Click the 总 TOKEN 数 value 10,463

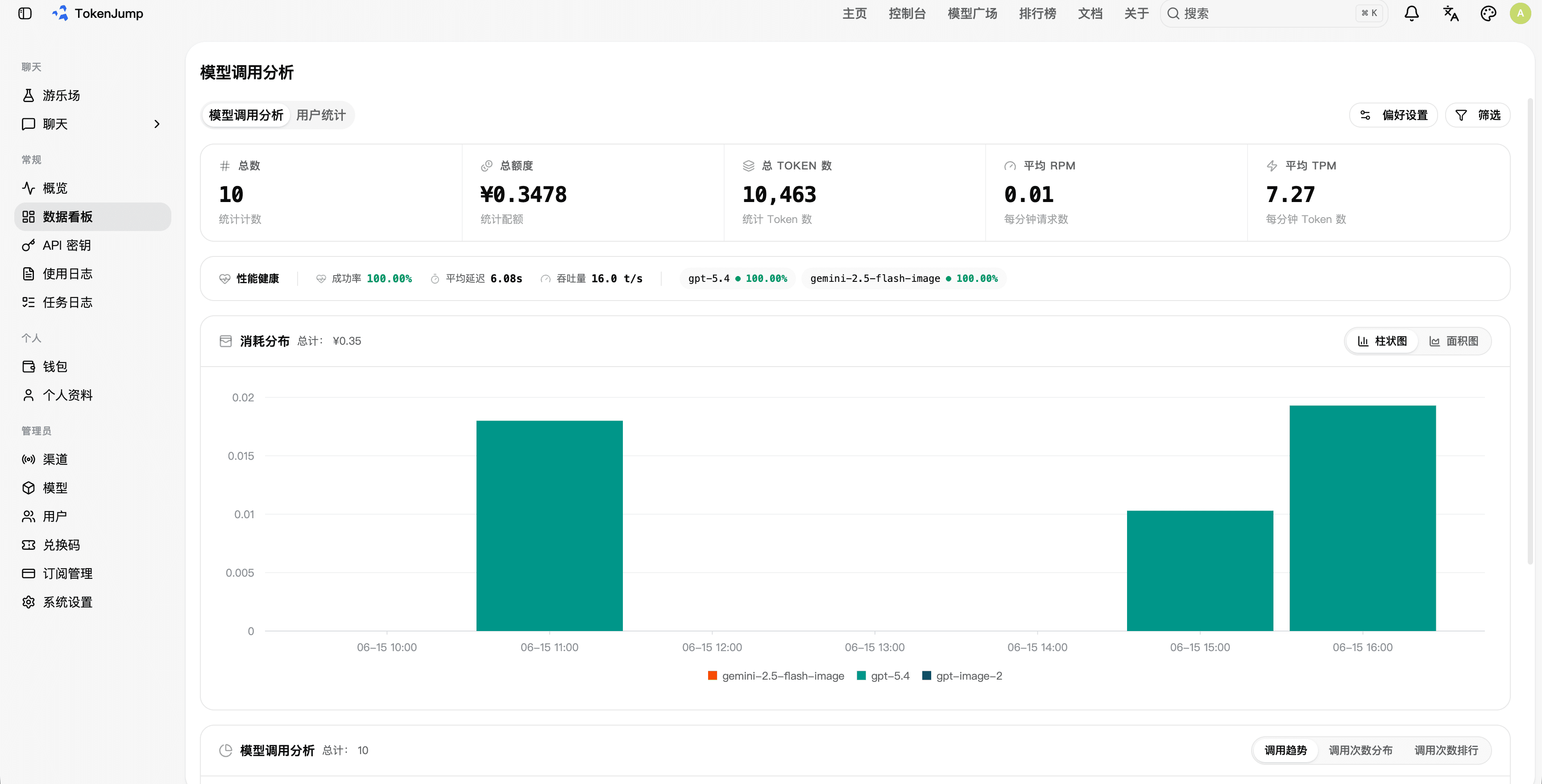coord(779,194)
